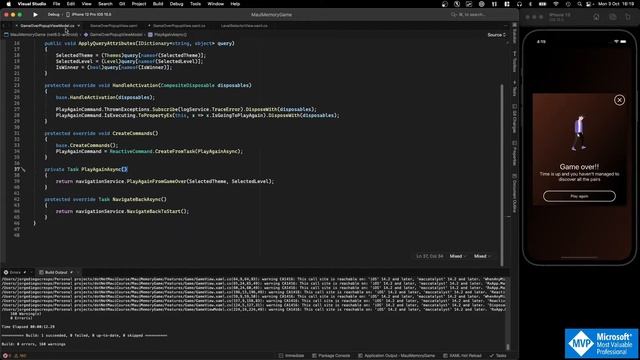Open the Build menu
Screen dimensions: 640x360
tap(158, 4)
